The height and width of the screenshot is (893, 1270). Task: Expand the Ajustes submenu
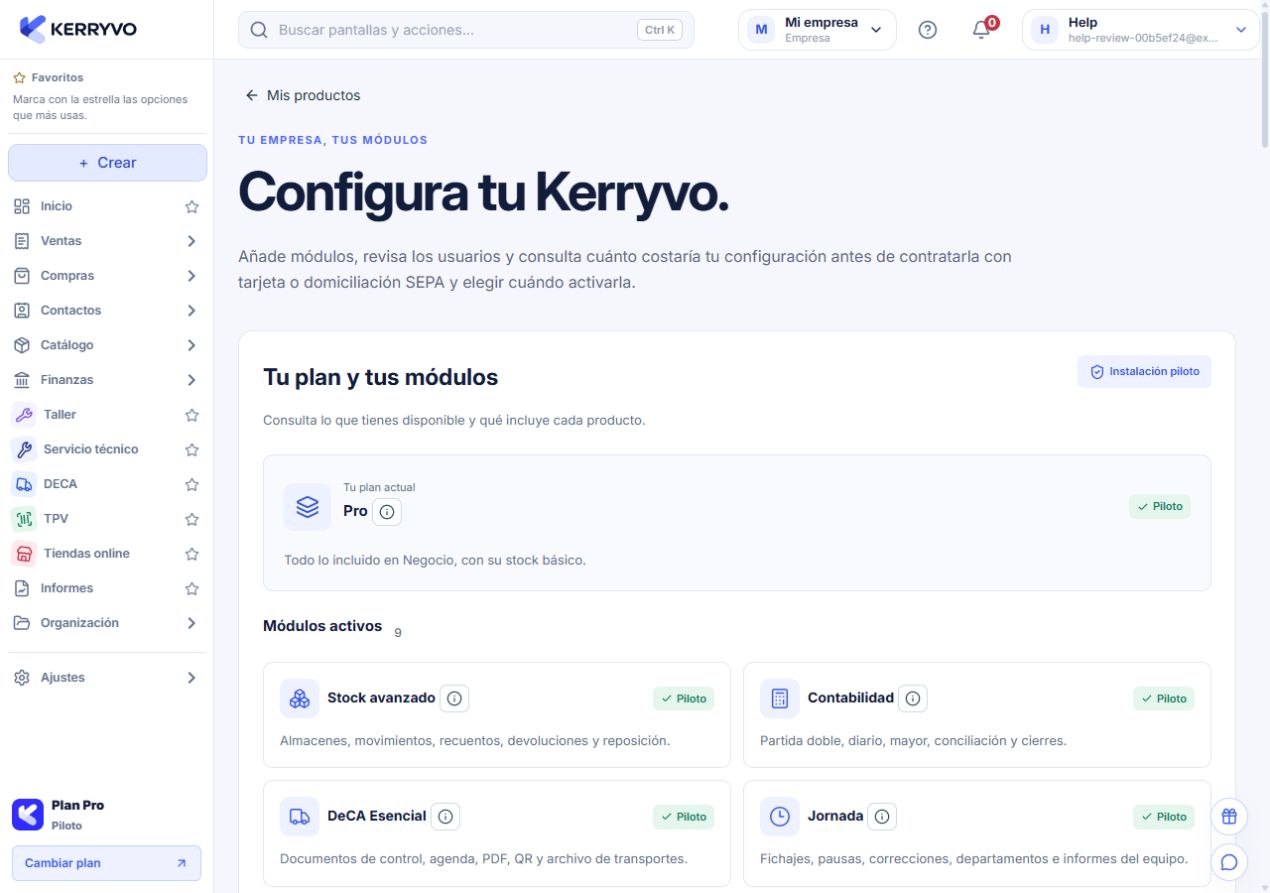tap(191, 678)
